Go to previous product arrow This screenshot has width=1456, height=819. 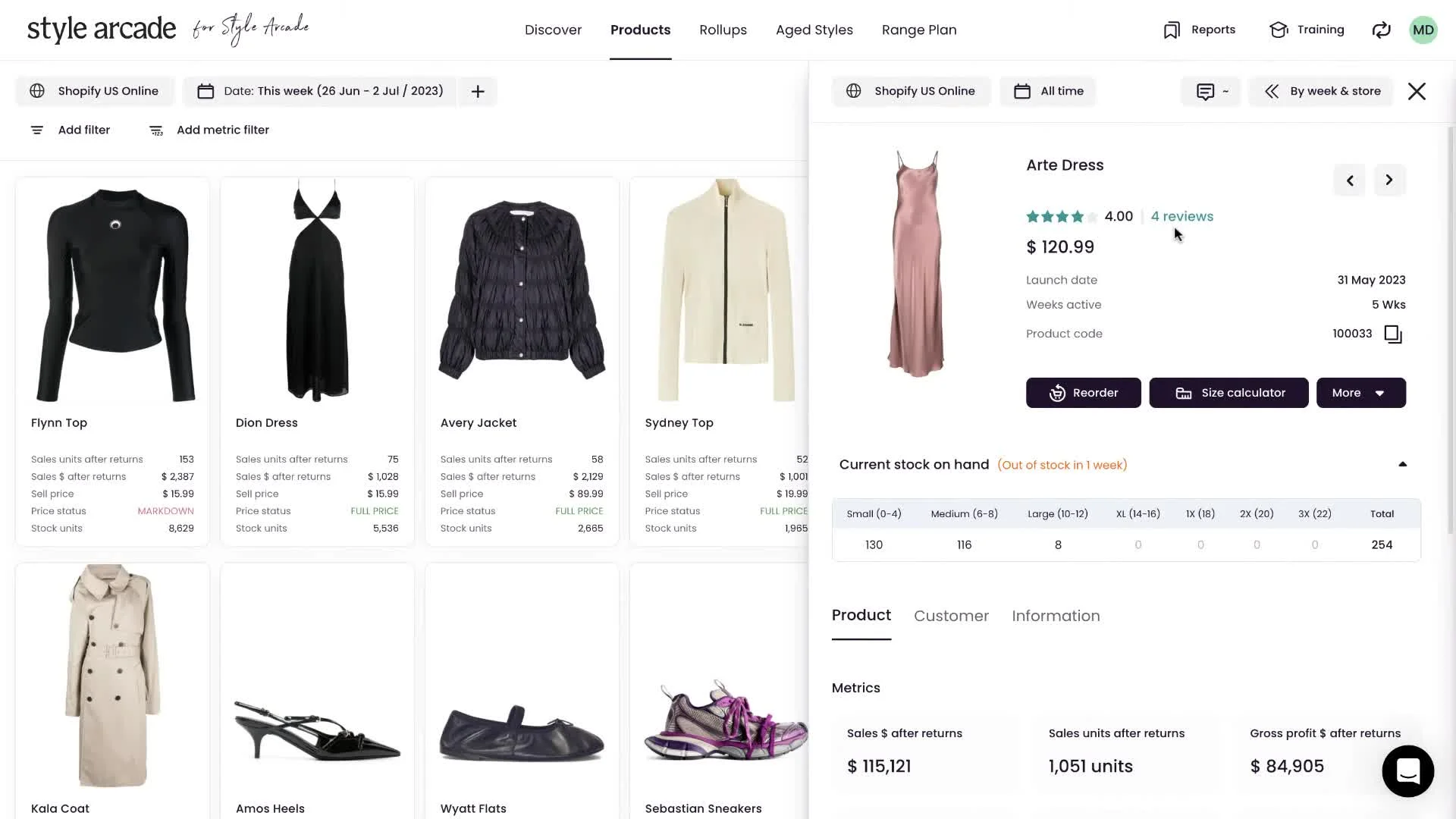(1349, 180)
